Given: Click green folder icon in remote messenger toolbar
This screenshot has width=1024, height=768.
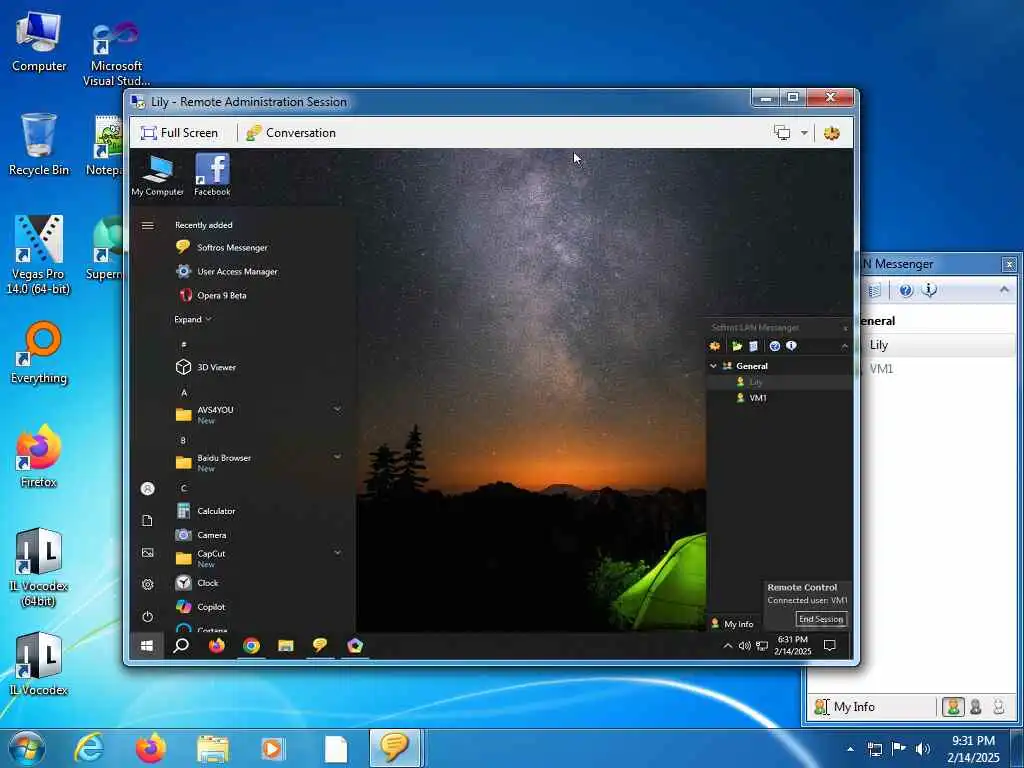Looking at the screenshot, I should point(737,346).
